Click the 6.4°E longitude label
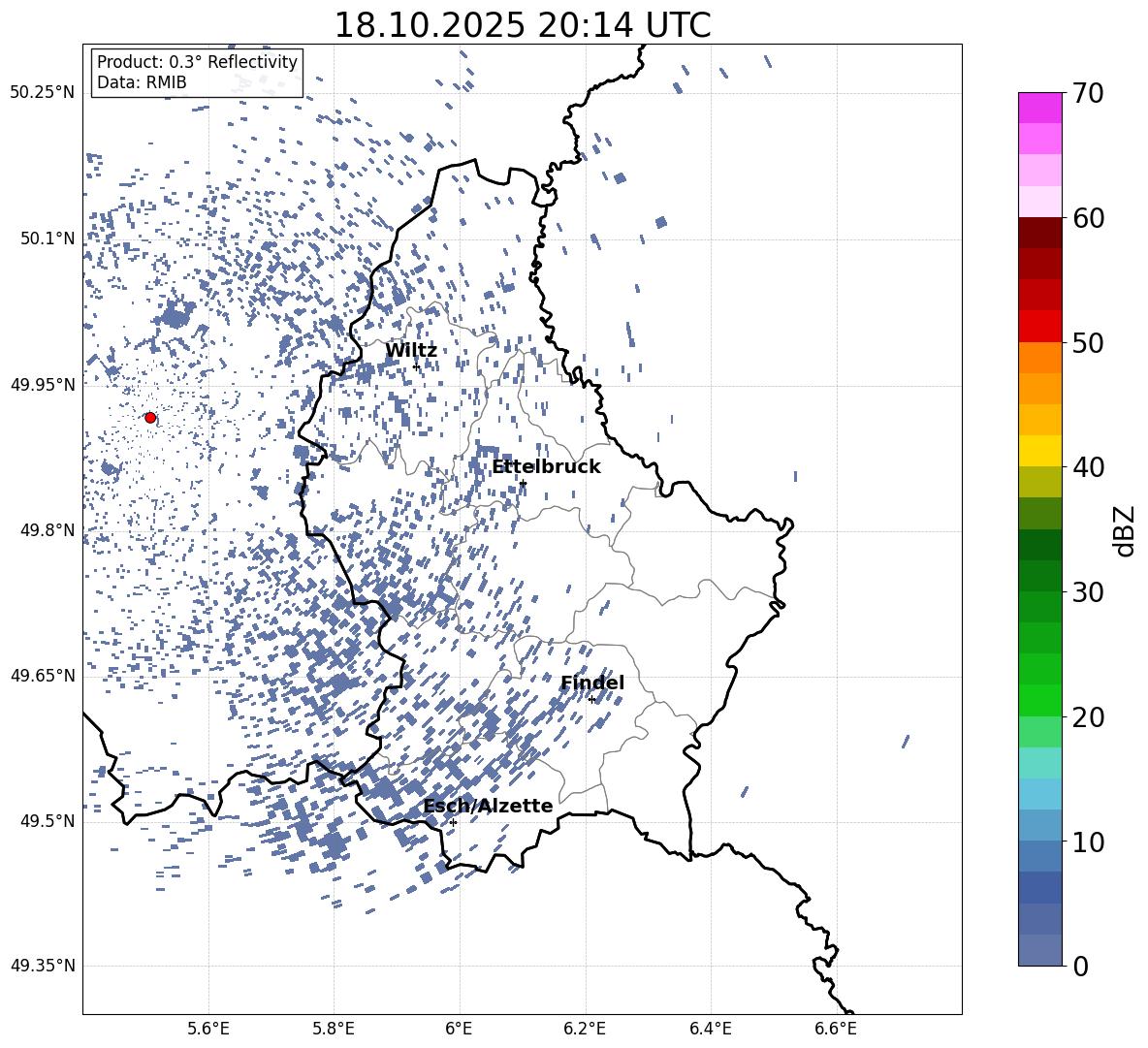The image size is (1148, 1048). tap(710, 1029)
